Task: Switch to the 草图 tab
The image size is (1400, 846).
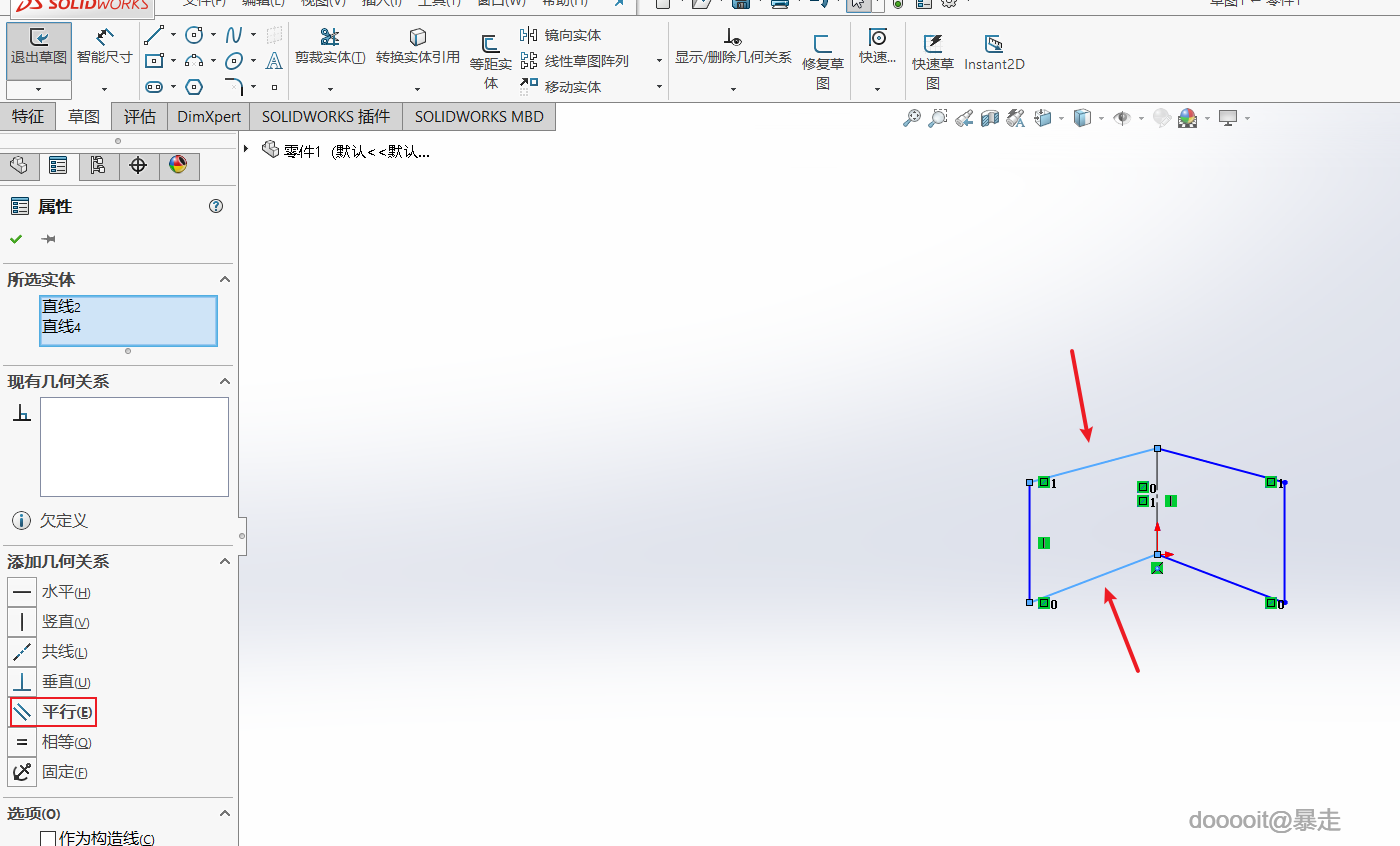Action: (84, 117)
